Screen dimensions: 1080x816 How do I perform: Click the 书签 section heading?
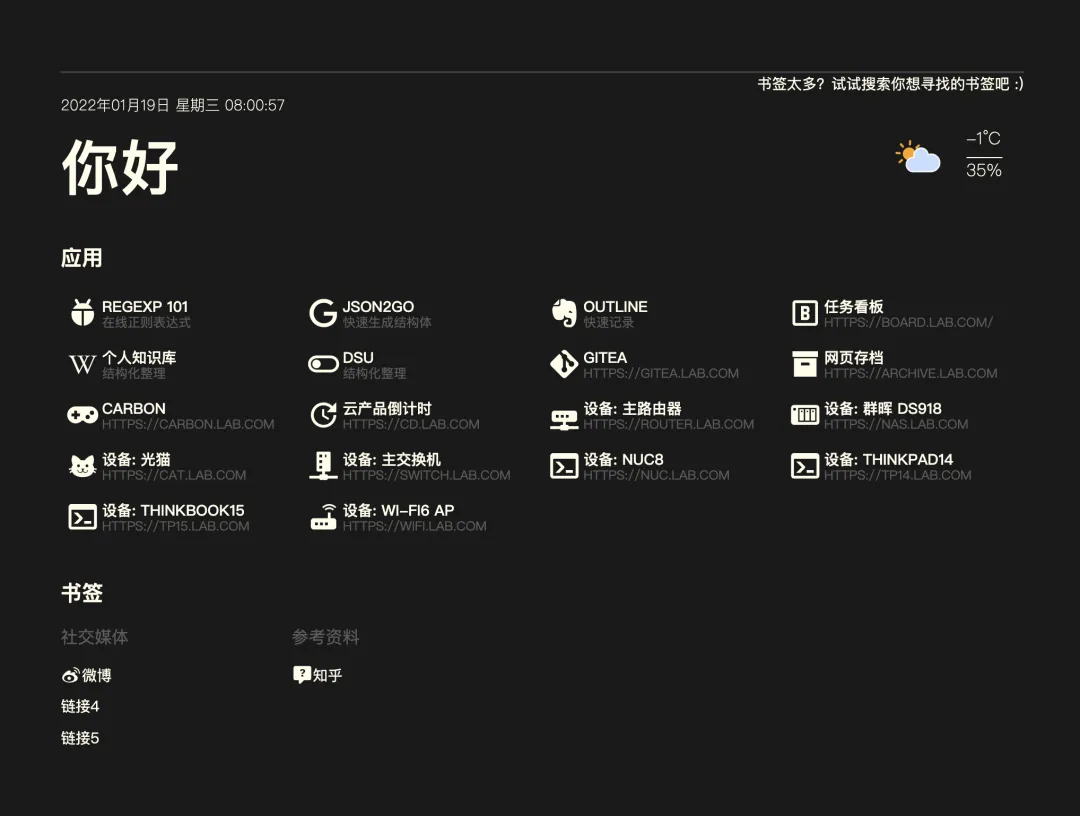pos(81,593)
